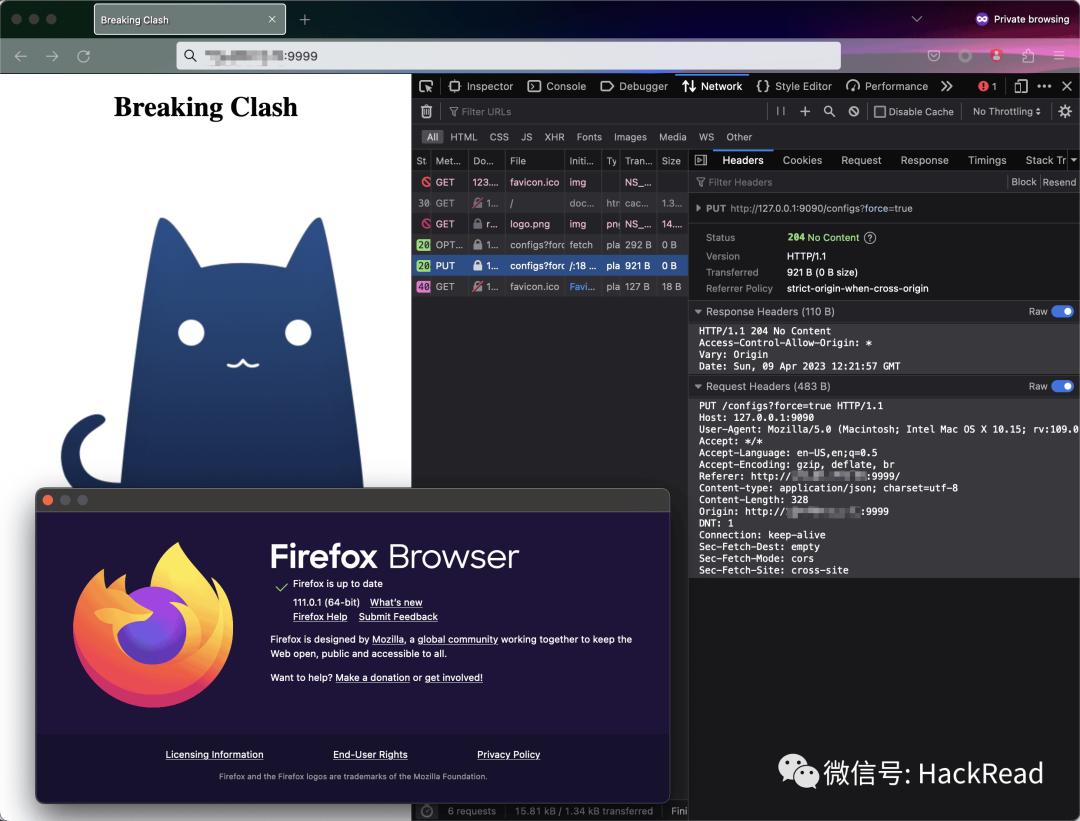The height and width of the screenshot is (821, 1080).
Task: Open the Response details tab
Action: [x=924, y=160]
